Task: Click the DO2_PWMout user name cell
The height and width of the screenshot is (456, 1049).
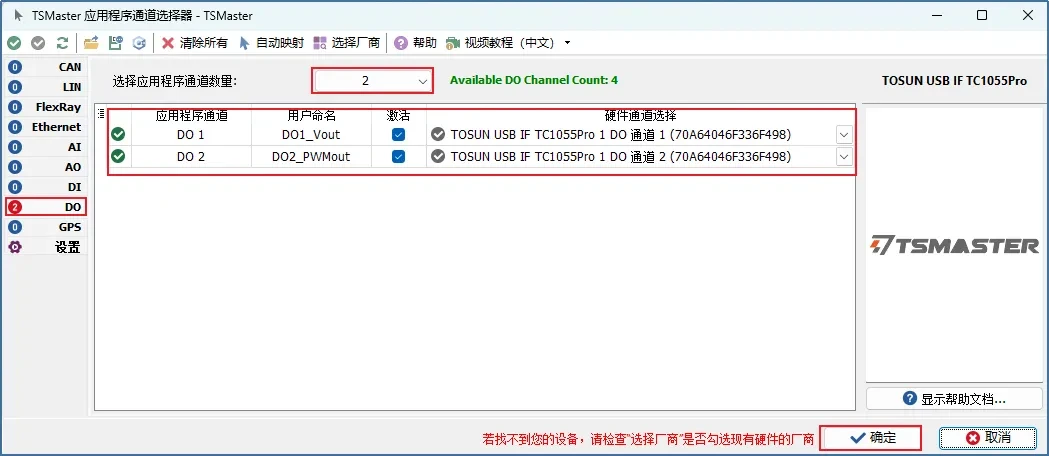Action: (x=311, y=156)
